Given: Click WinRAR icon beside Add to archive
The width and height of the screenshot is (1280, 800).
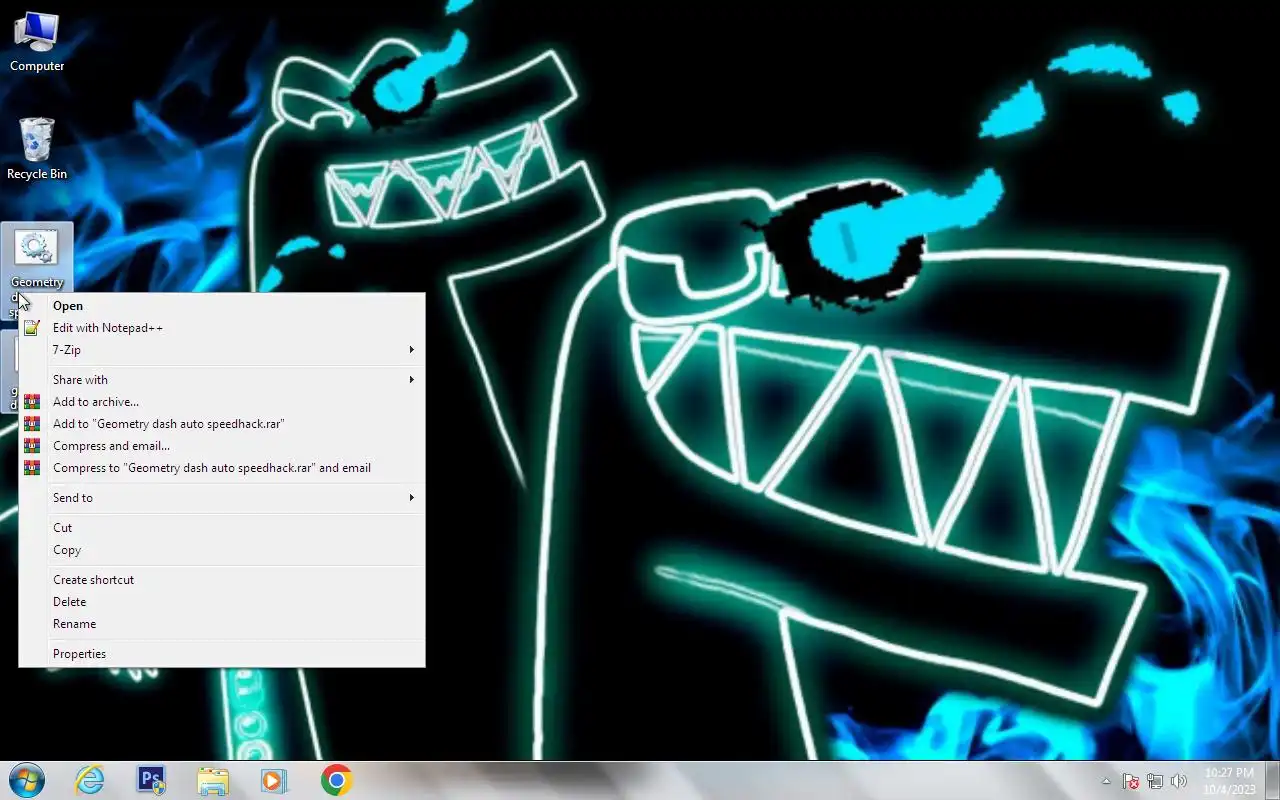Looking at the screenshot, I should coord(32,402).
